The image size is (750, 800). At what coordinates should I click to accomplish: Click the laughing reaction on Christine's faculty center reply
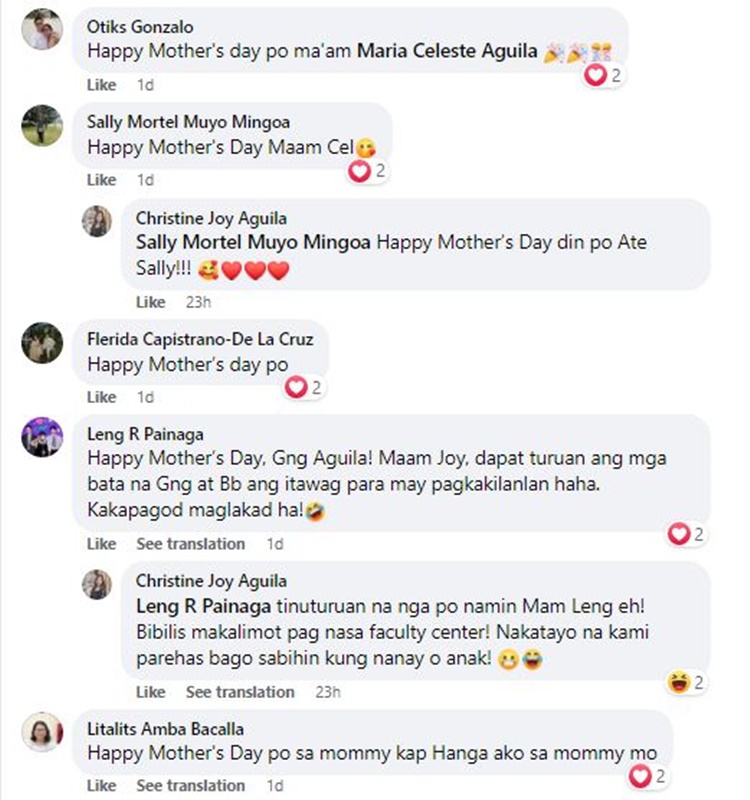click(x=686, y=682)
